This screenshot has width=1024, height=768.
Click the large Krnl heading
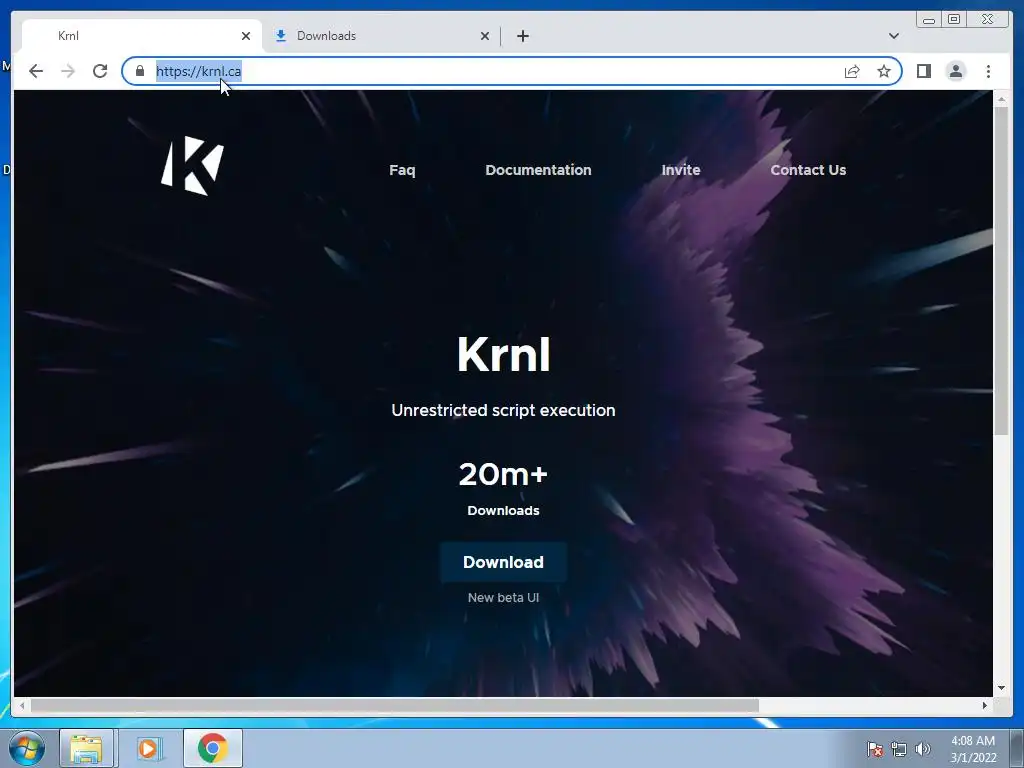503,355
